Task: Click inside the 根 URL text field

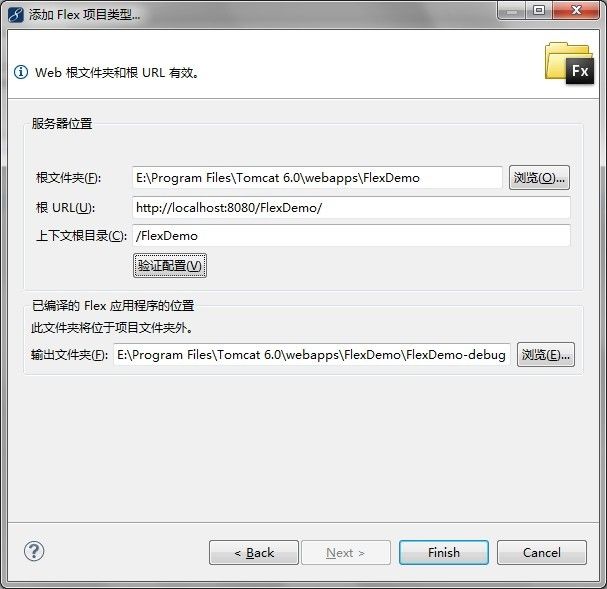Action: (x=351, y=207)
